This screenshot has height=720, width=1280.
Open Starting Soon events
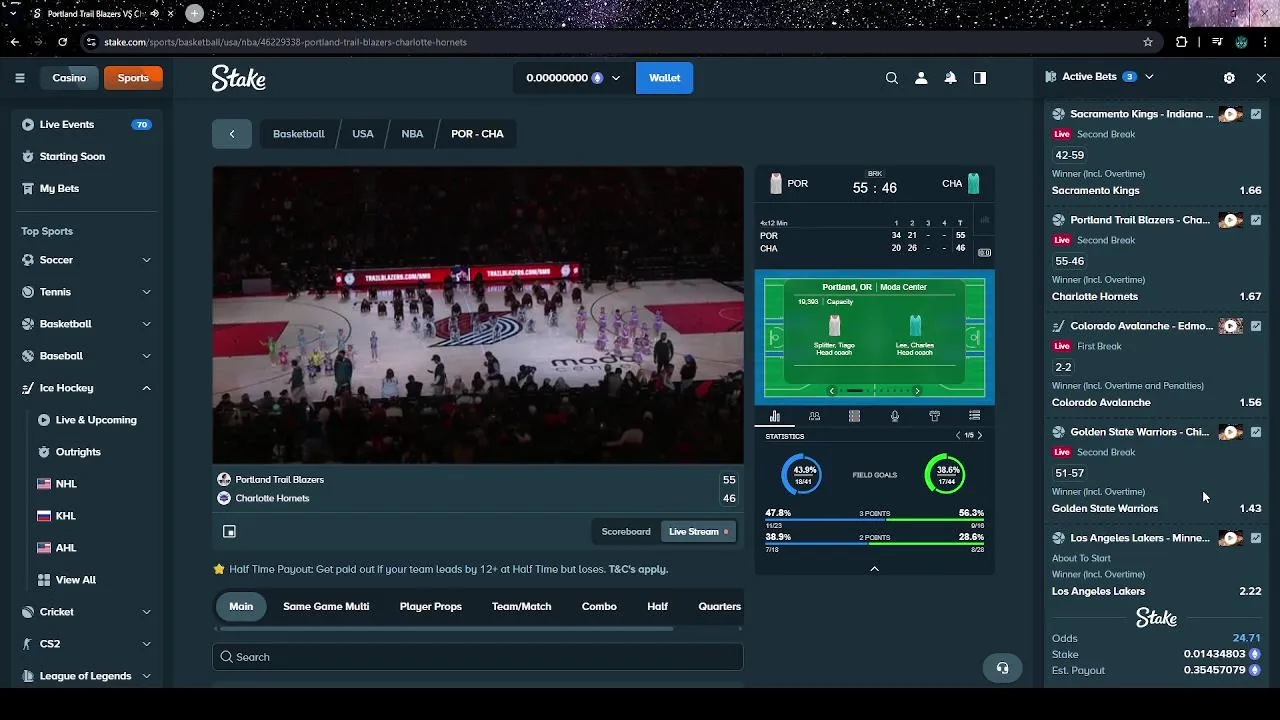(x=85, y=156)
